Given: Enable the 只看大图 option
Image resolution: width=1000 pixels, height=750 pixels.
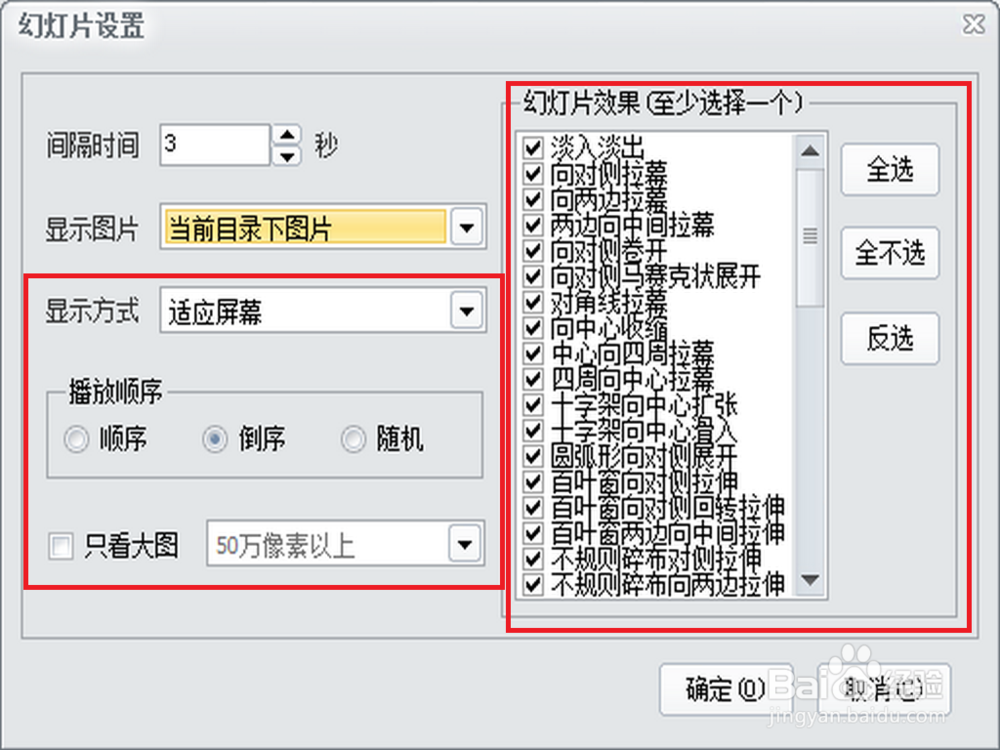Looking at the screenshot, I should click(63, 544).
